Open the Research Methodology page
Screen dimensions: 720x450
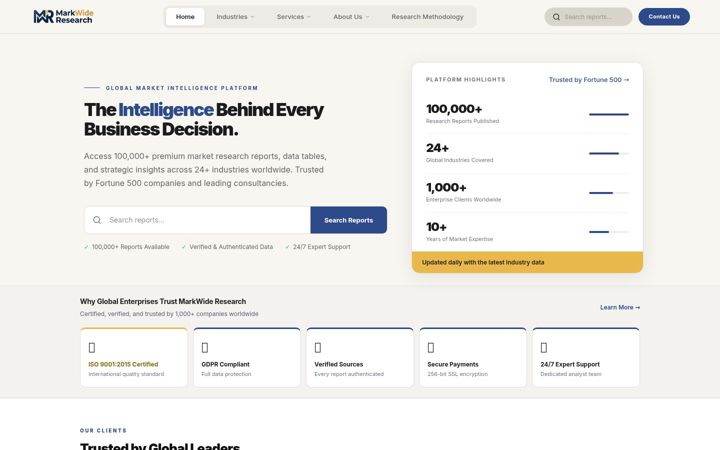point(428,17)
